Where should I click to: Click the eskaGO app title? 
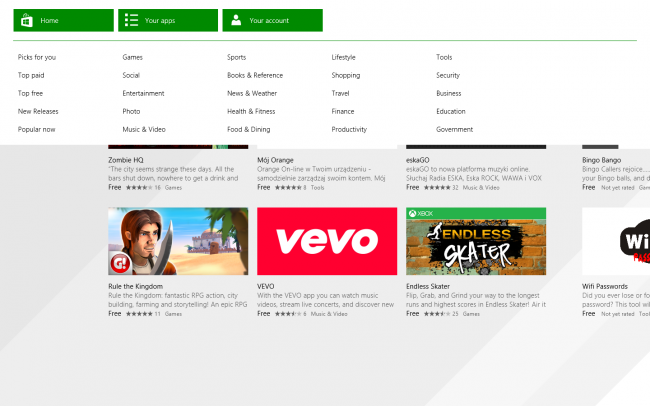tap(418, 160)
